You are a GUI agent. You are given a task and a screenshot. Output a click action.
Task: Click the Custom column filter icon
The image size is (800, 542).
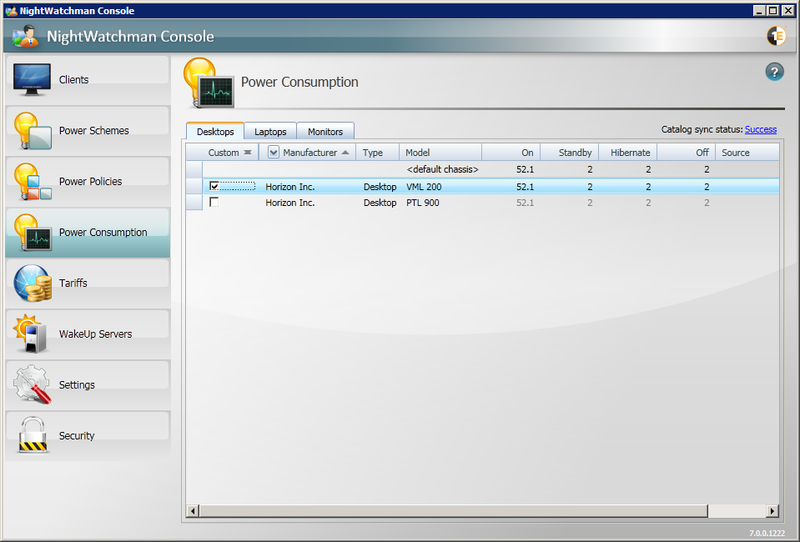point(248,153)
